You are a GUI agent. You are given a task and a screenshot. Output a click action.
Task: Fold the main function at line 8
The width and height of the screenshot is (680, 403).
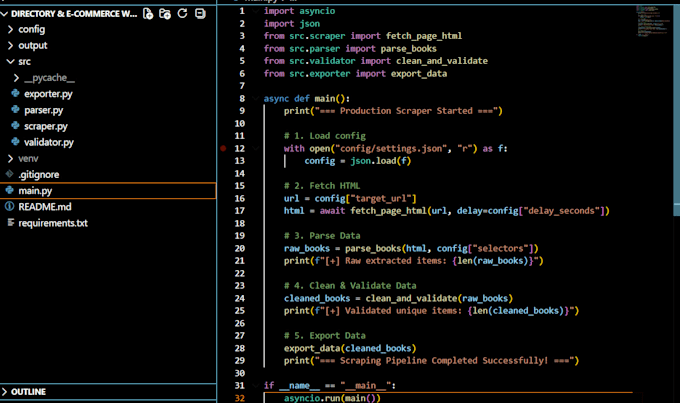coord(255,98)
